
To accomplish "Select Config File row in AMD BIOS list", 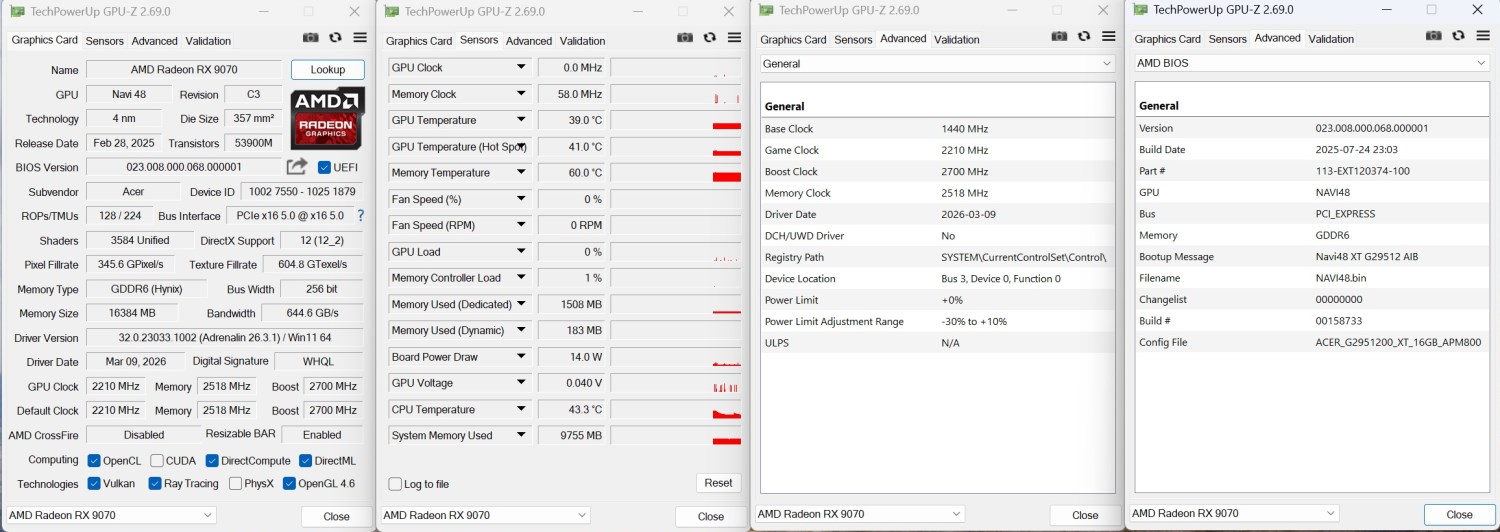I will pyautogui.click(x=1312, y=342).
